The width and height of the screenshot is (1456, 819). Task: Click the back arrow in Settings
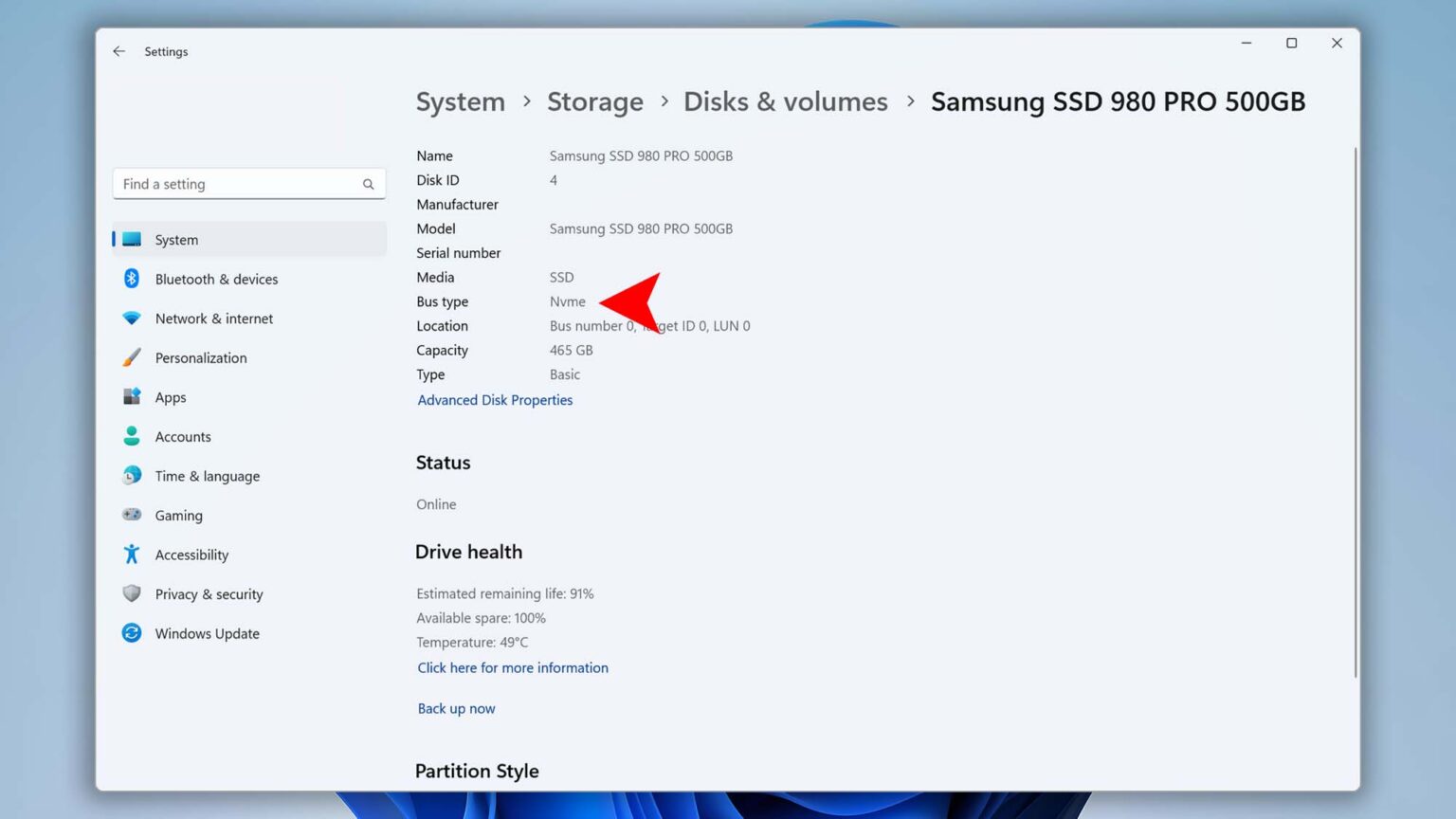pyautogui.click(x=118, y=51)
